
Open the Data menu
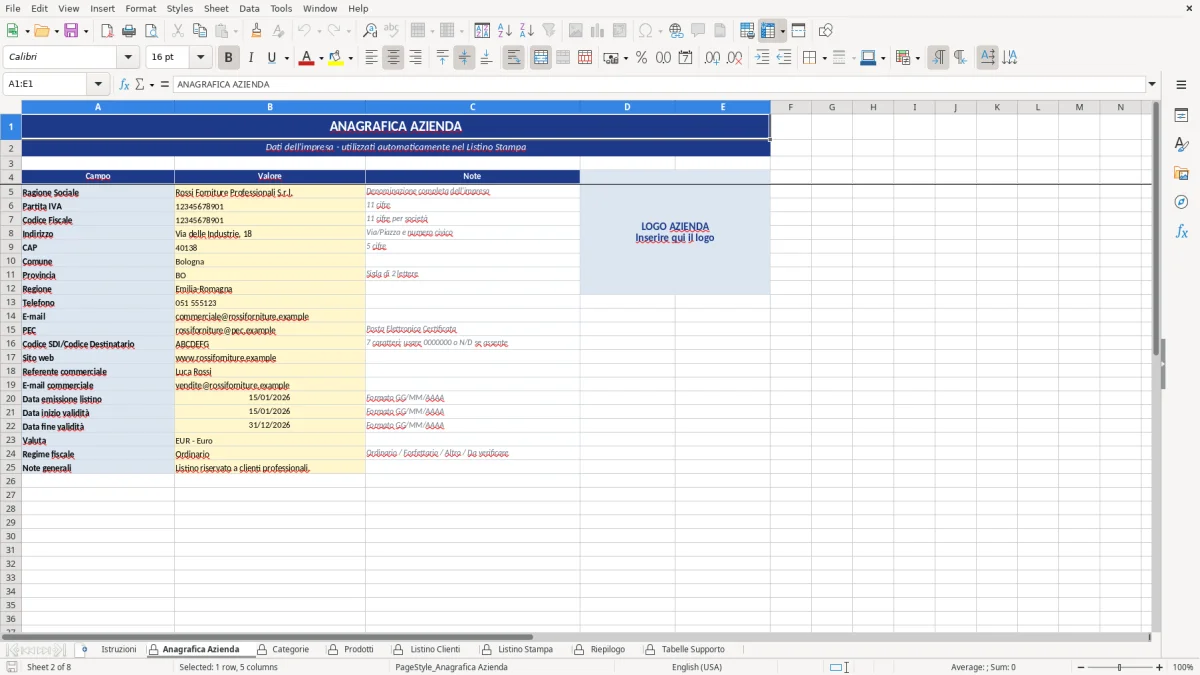249,8
